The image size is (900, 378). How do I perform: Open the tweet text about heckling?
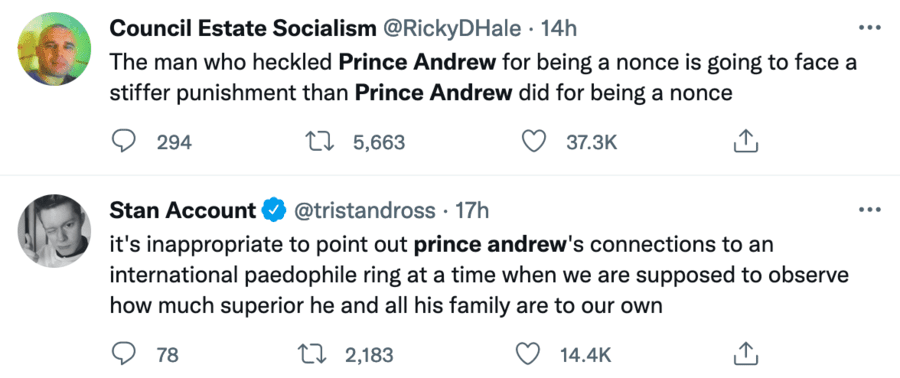pyautogui.click(x=483, y=77)
